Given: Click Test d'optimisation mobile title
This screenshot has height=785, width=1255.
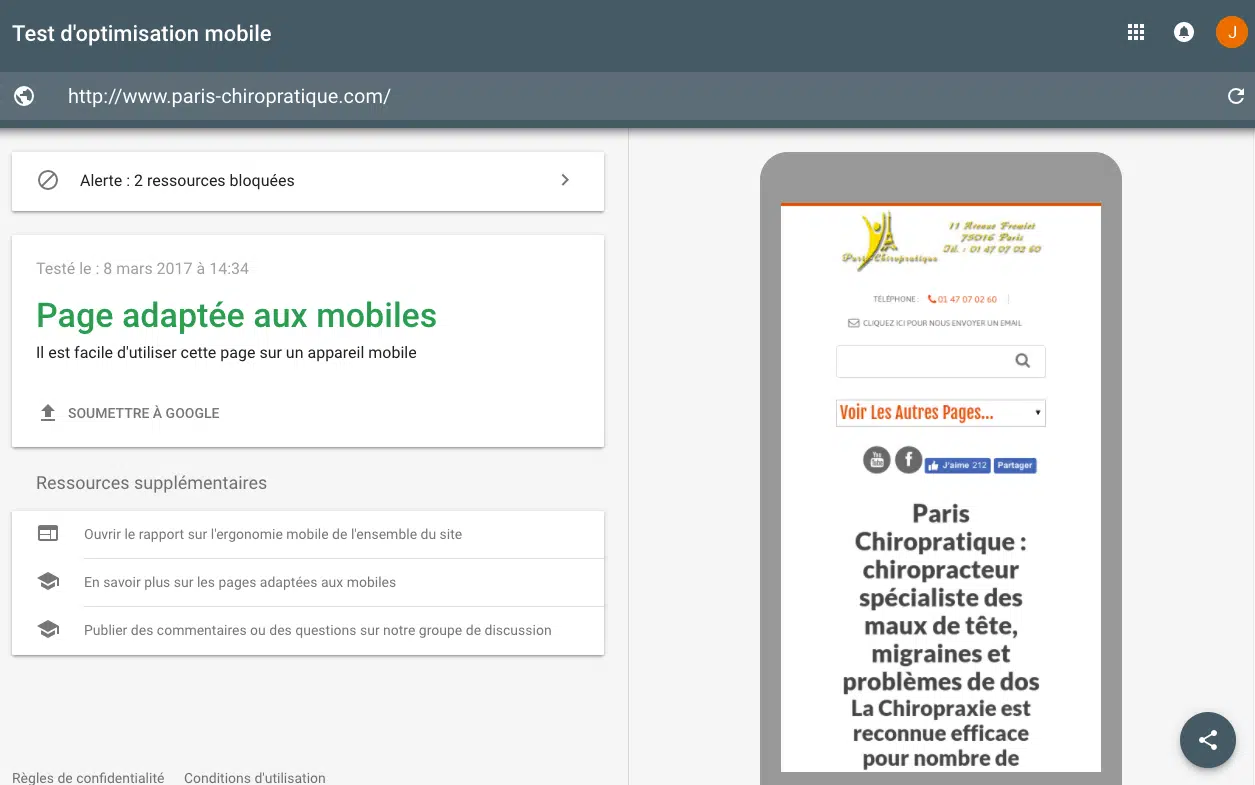Looking at the screenshot, I should click(x=142, y=33).
